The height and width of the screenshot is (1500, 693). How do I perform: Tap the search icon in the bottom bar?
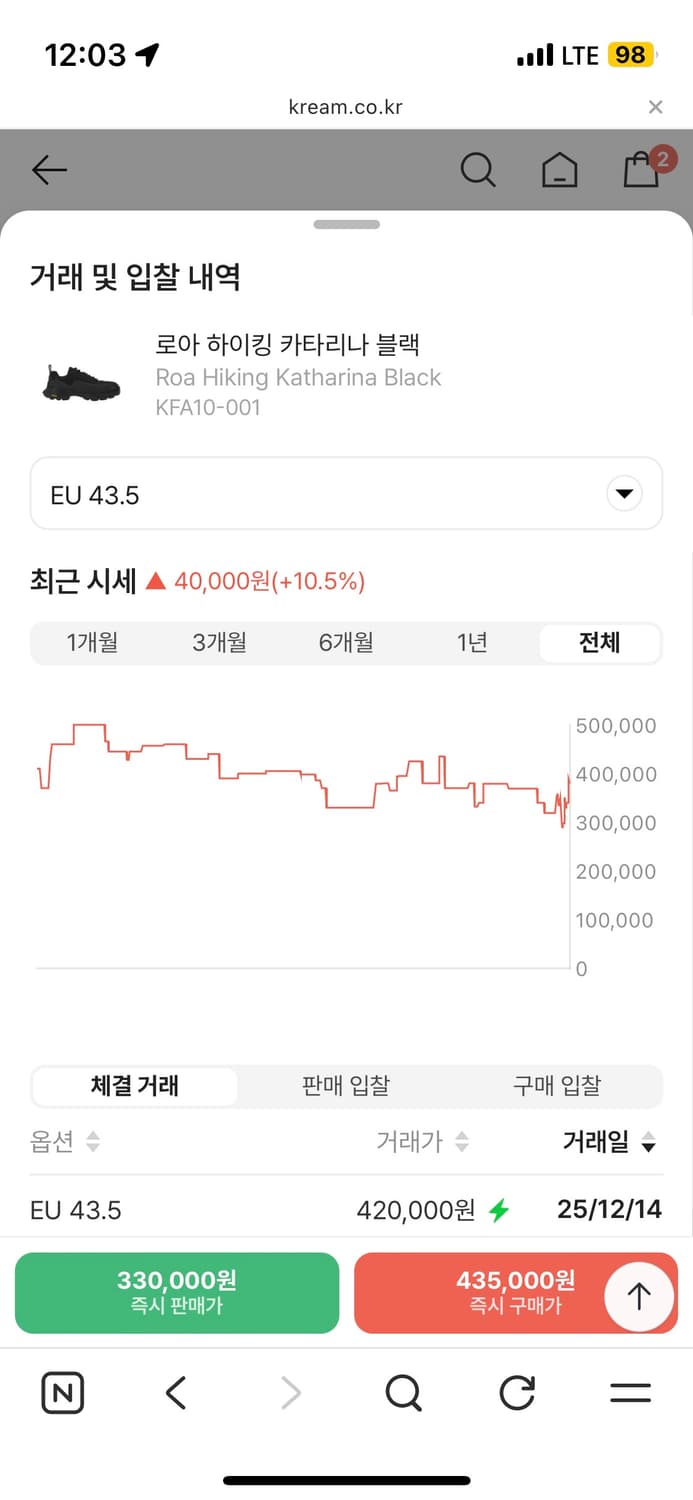pos(402,1392)
